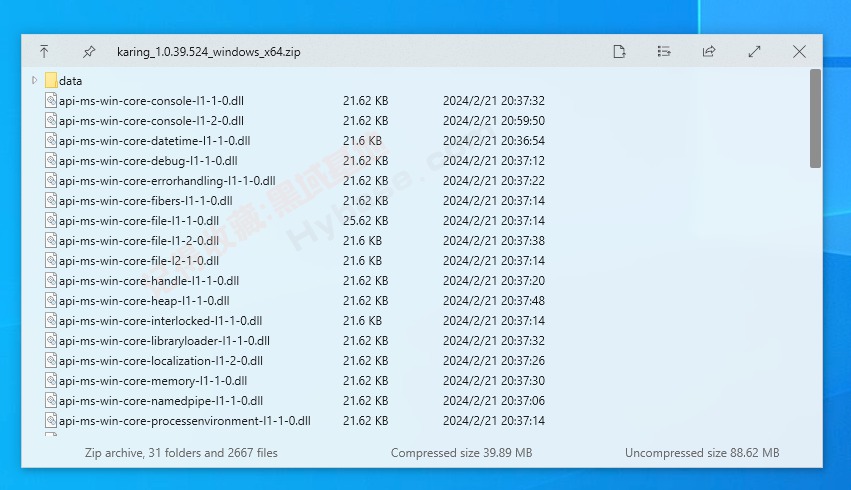Select file name api-ms-win-core-namedpipe-l1-1-0.dll

[x=161, y=400]
